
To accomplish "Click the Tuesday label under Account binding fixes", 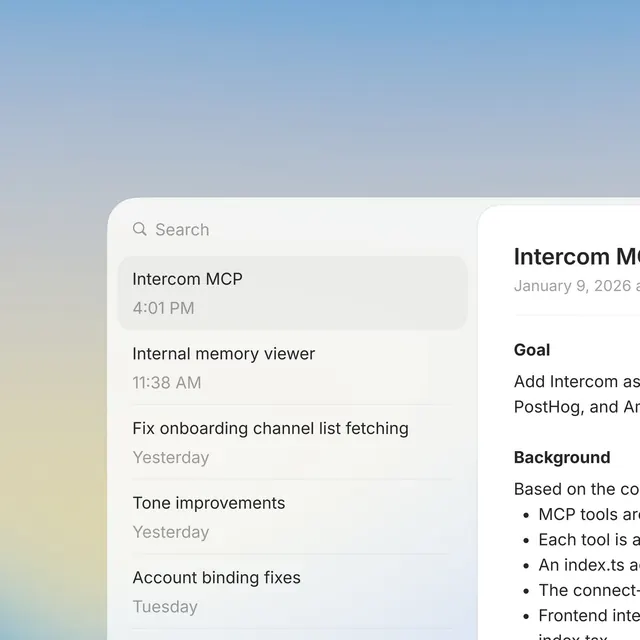I will point(165,607).
